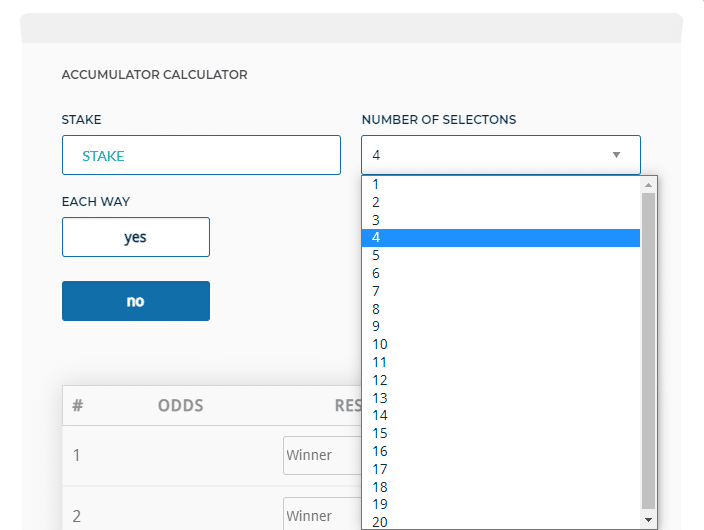Image resolution: width=704 pixels, height=530 pixels.
Task: Click the scroll up arrow in the dropdown
Action: [648, 185]
